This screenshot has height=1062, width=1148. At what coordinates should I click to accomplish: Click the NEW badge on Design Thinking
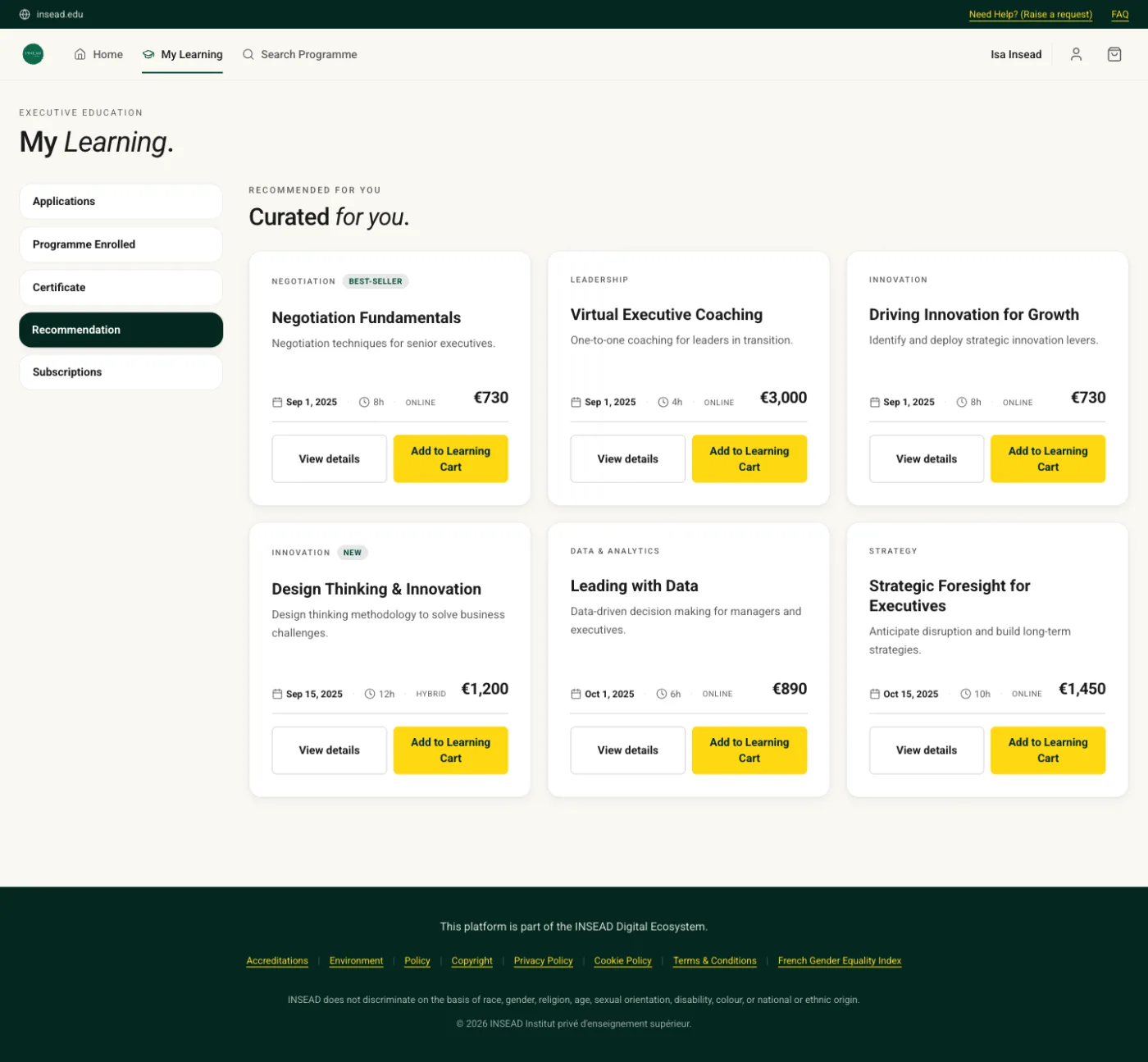353,553
